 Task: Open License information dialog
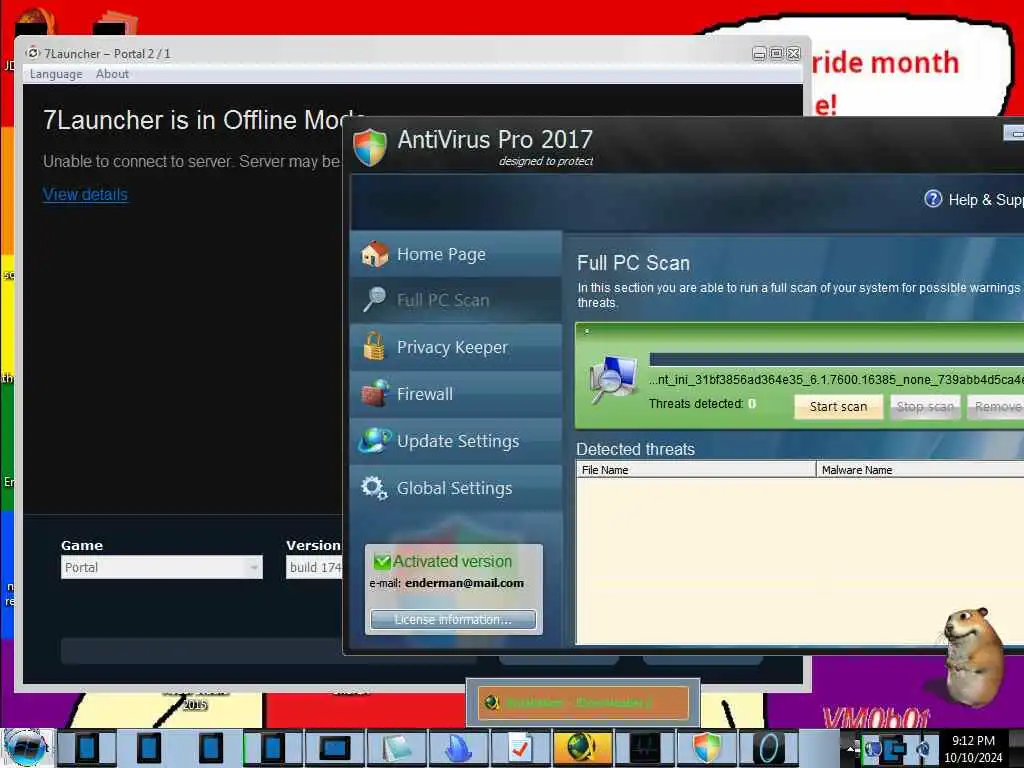point(453,619)
